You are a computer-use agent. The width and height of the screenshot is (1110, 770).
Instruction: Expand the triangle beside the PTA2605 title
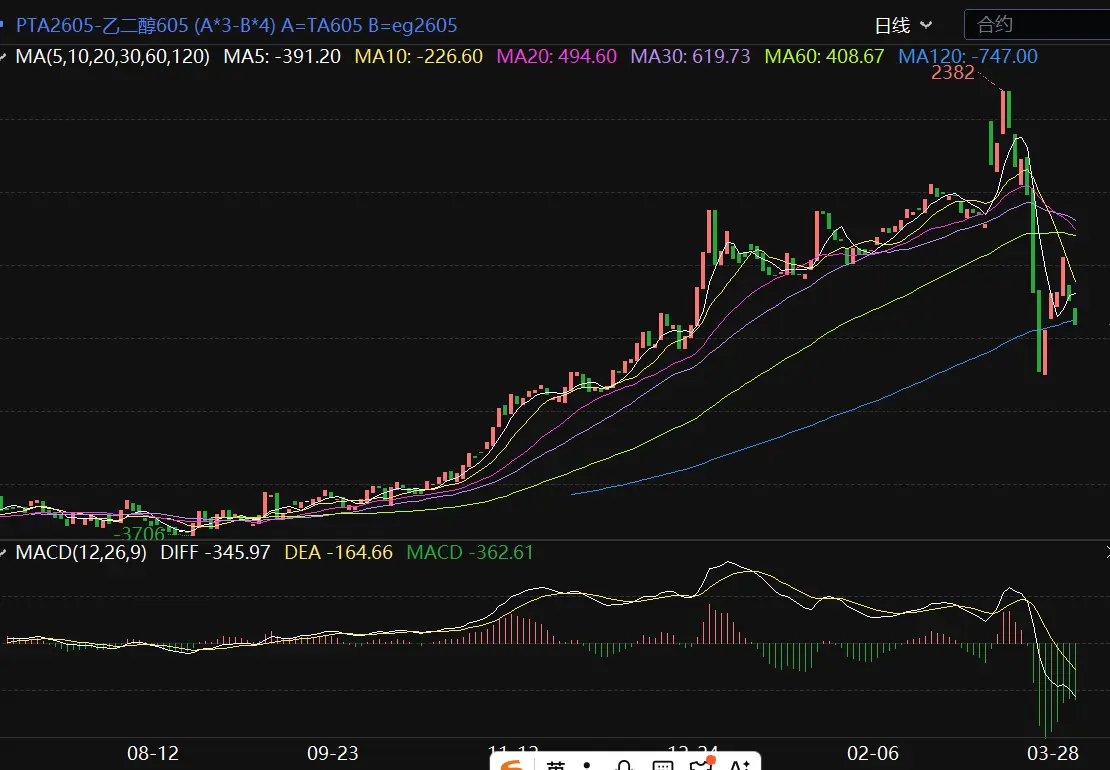(x=5, y=24)
